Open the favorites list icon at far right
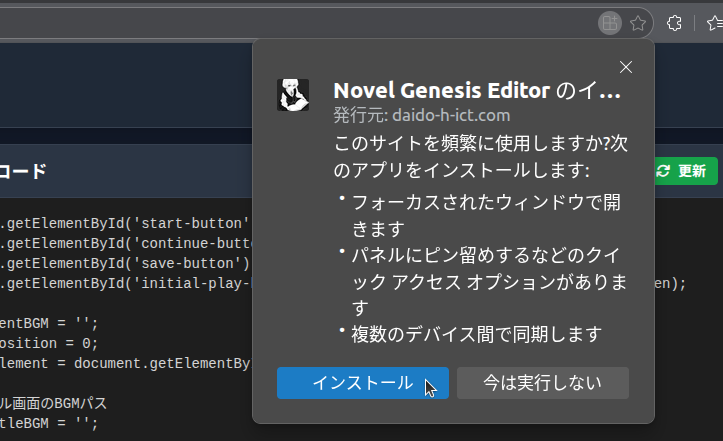Image resolution: width=723 pixels, height=441 pixels. tap(714, 22)
